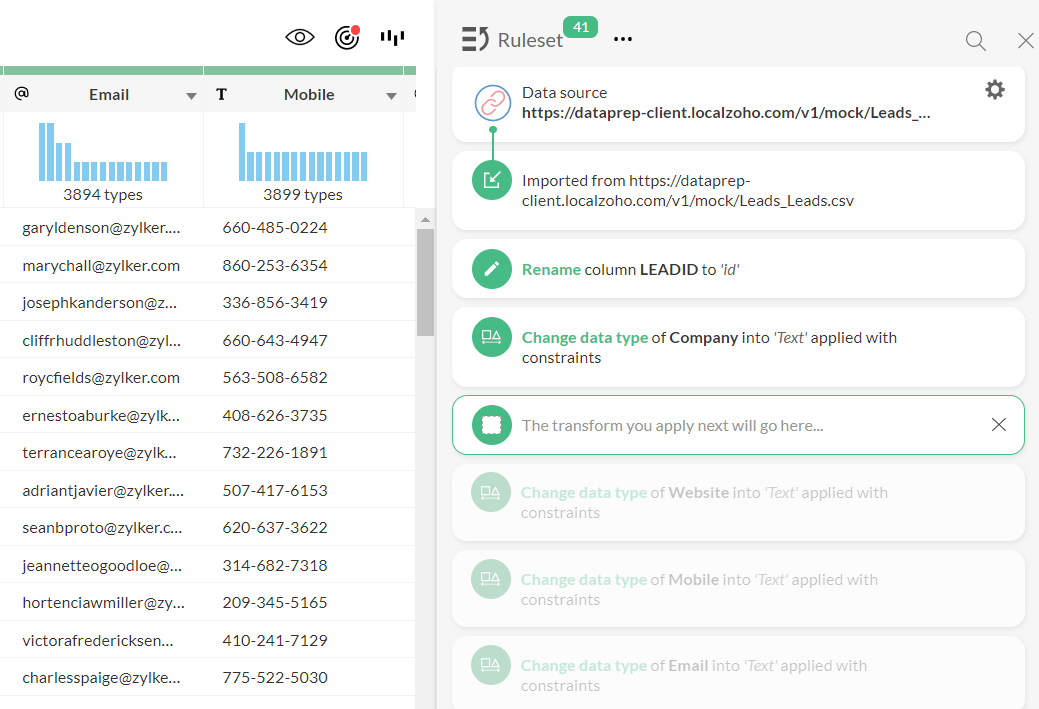The image size is (1039, 709).
Task: Click the Ruleset panel icon
Action: pyautogui.click(x=475, y=39)
